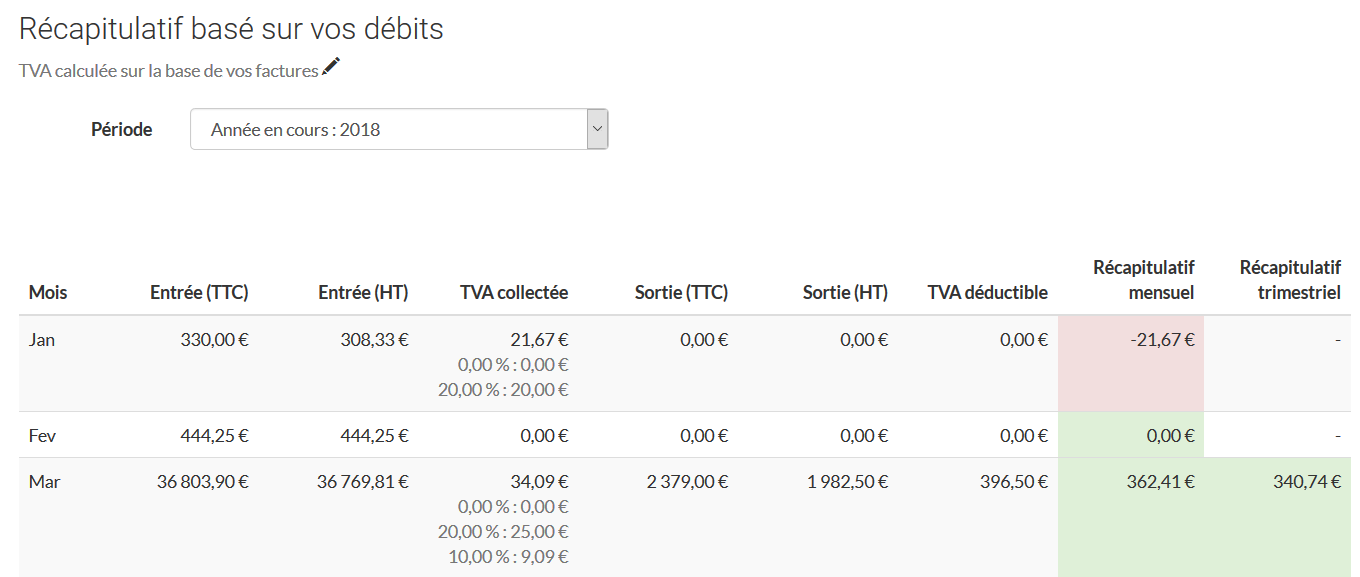Click the green 362,41 € monthly summary cell
Viewport: 1360px width, 577px height.
1131,517
